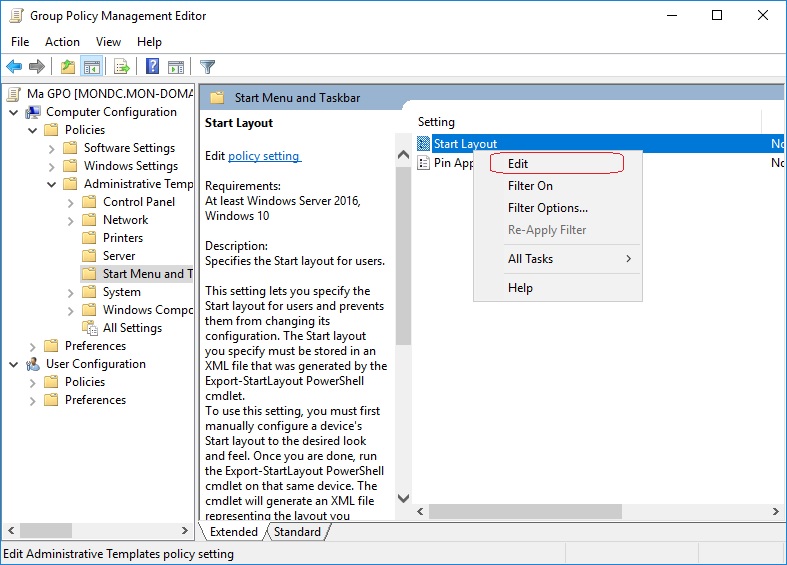Image resolution: width=787 pixels, height=565 pixels.
Task: Click the Pin Apps policy setting icon
Action: pyautogui.click(x=424, y=163)
